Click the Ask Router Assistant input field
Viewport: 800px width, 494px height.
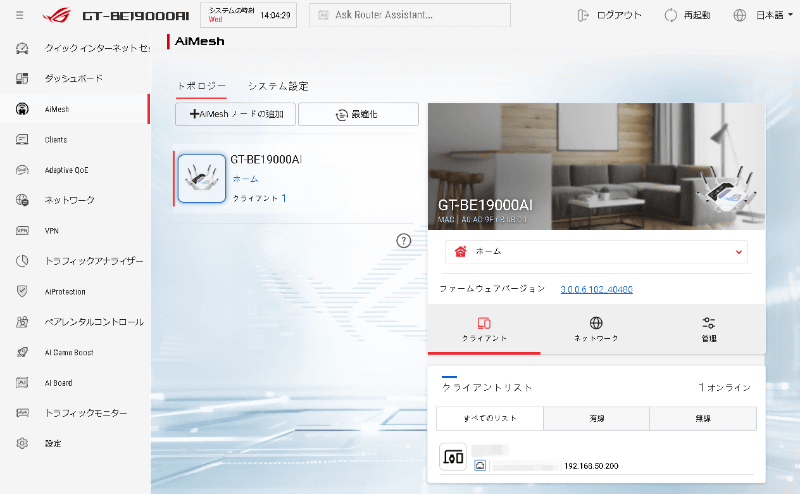pos(410,15)
